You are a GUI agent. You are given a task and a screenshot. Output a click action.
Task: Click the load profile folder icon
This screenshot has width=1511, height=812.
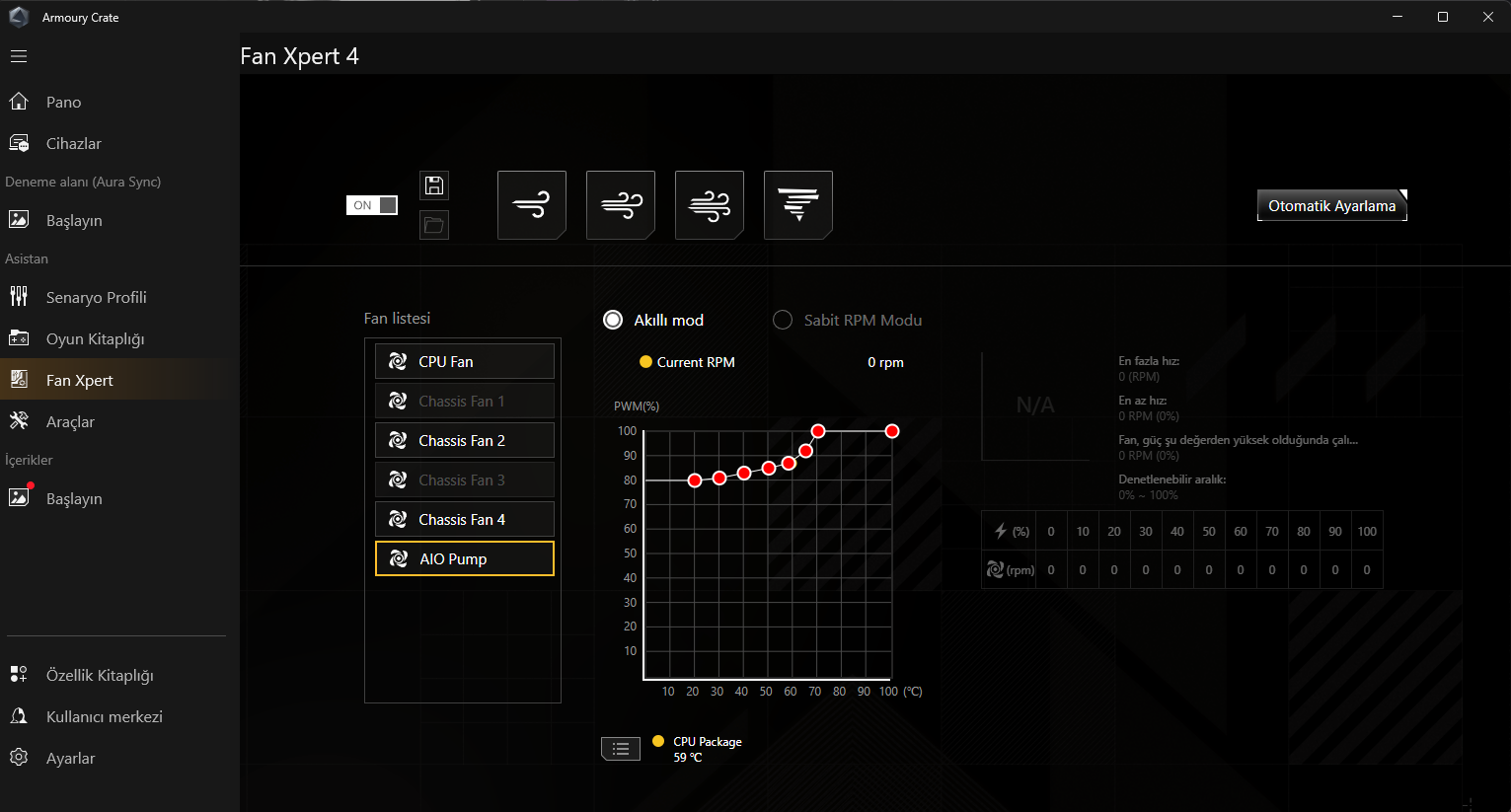434,225
